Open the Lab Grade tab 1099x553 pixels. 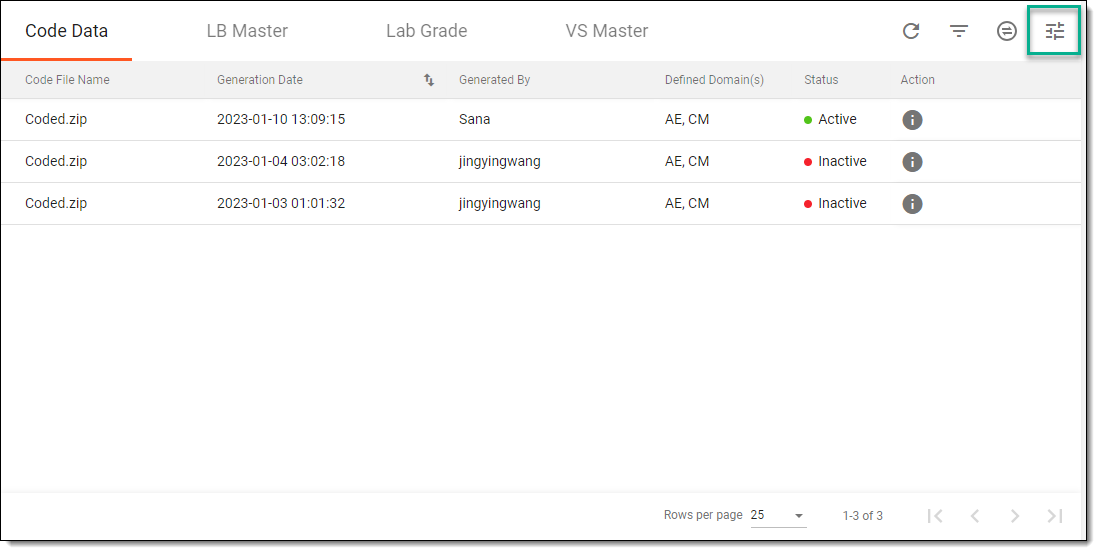click(426, 31)
